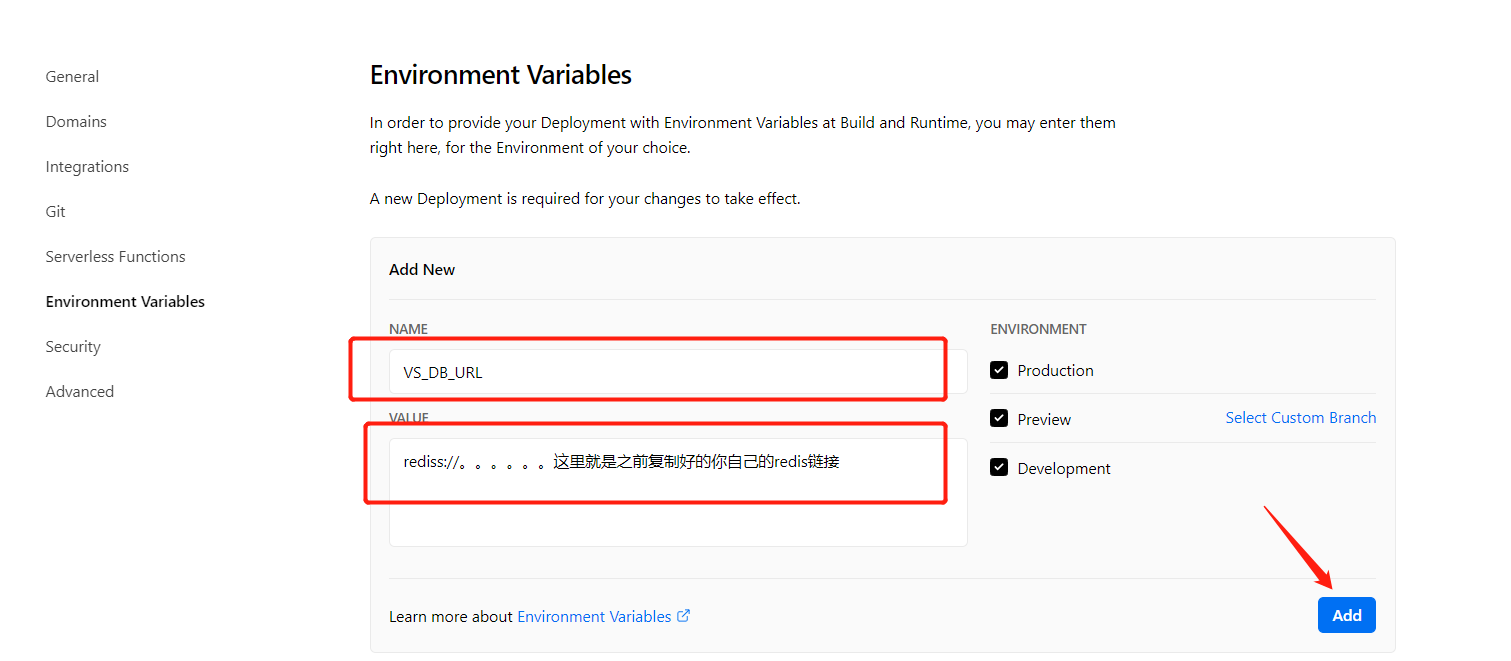
Task: Click the Select Custom Branch link
Action: [x=1300, y=418]
